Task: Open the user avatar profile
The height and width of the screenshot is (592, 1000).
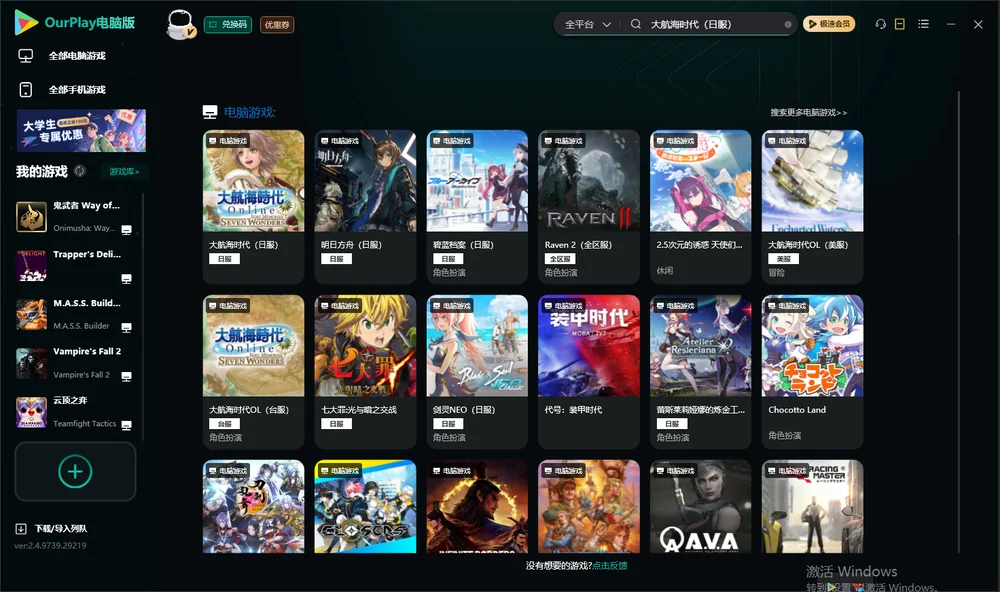Action: pyautogui.click(x=180, y=24)
